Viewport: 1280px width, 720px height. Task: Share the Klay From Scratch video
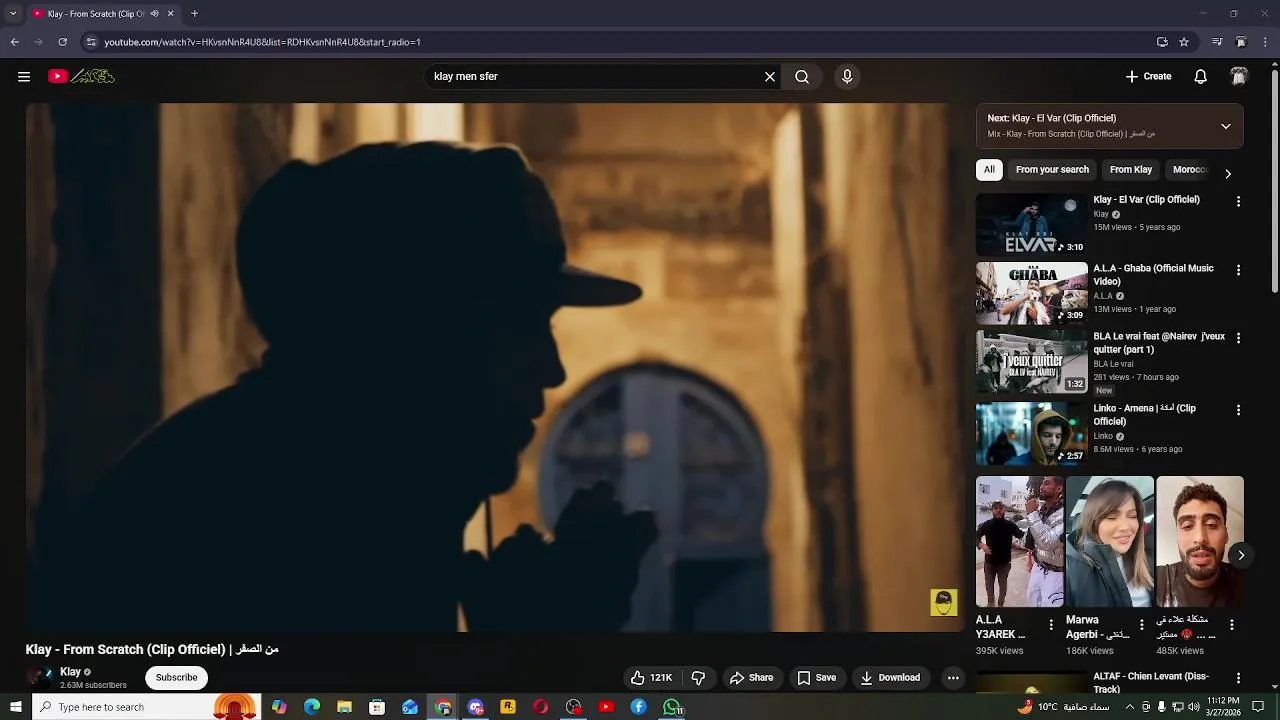[x=751, y=677]
